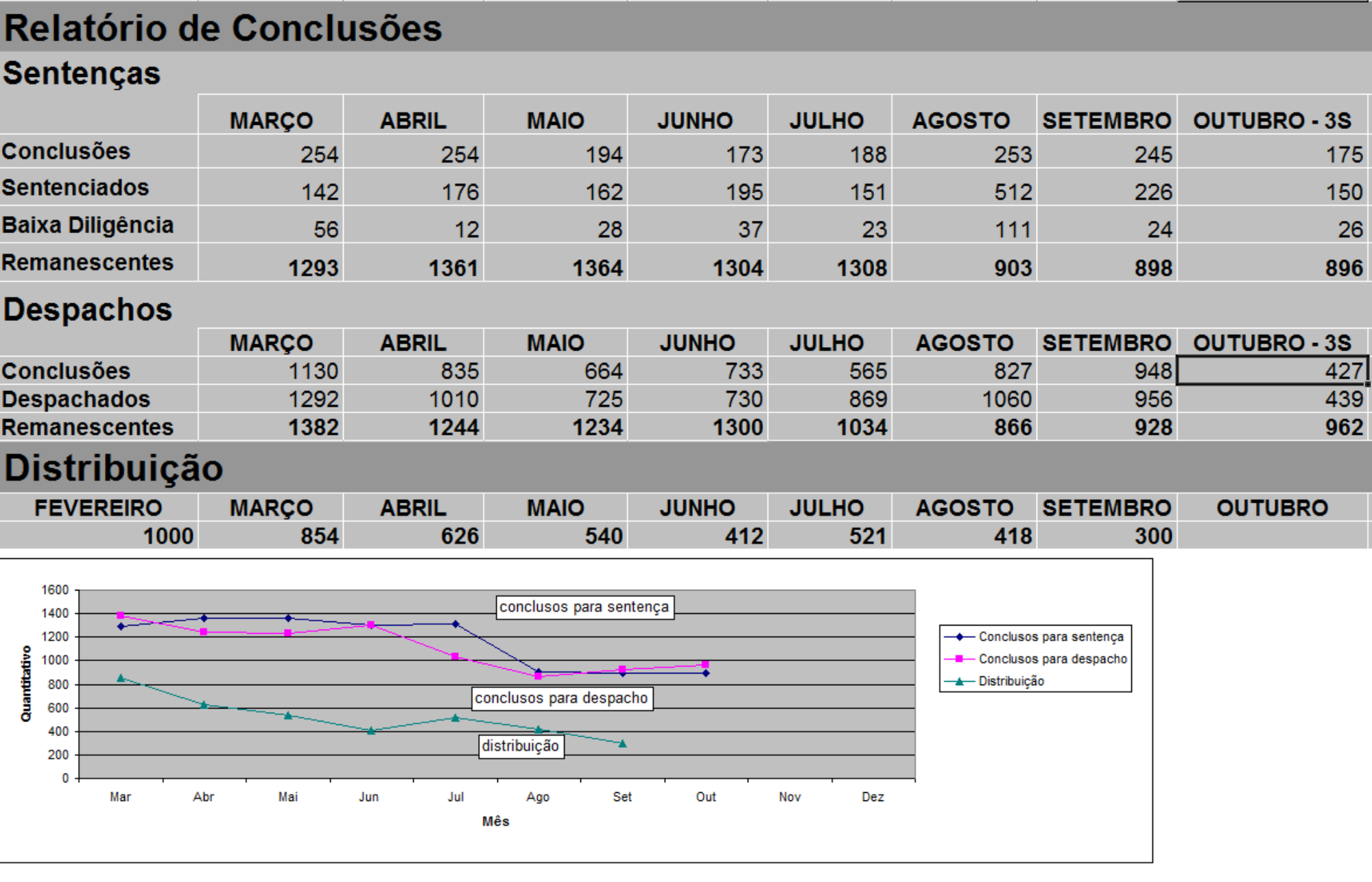Select the 'distribuição' chart text box

tap(521, 746)
